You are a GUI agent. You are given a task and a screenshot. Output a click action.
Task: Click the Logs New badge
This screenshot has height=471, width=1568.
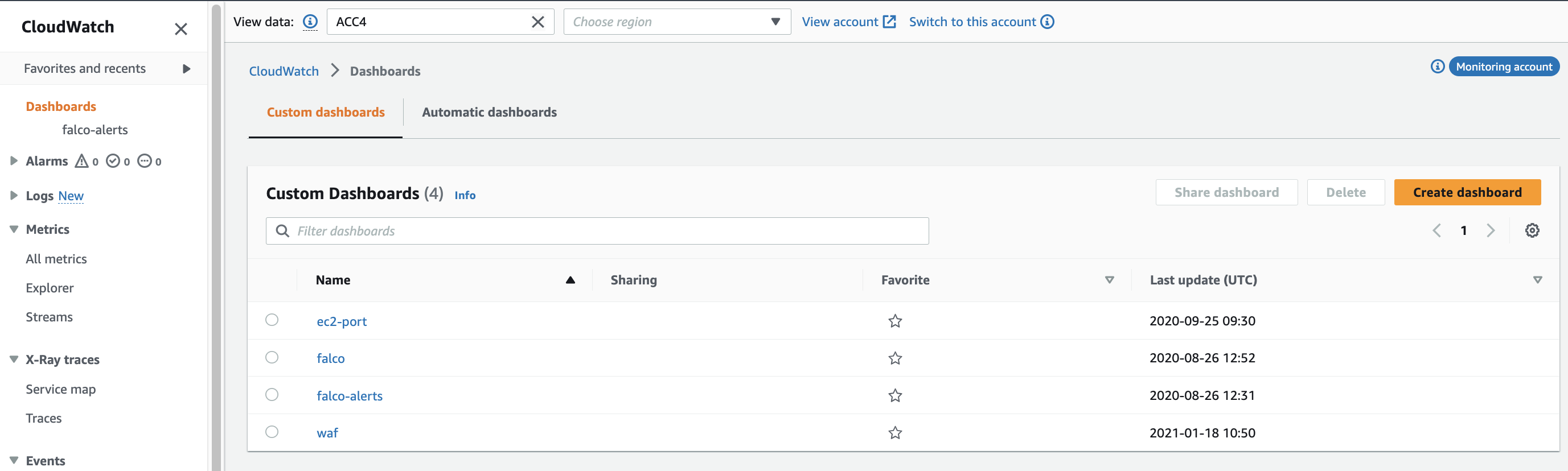click(x=71, y=196)
